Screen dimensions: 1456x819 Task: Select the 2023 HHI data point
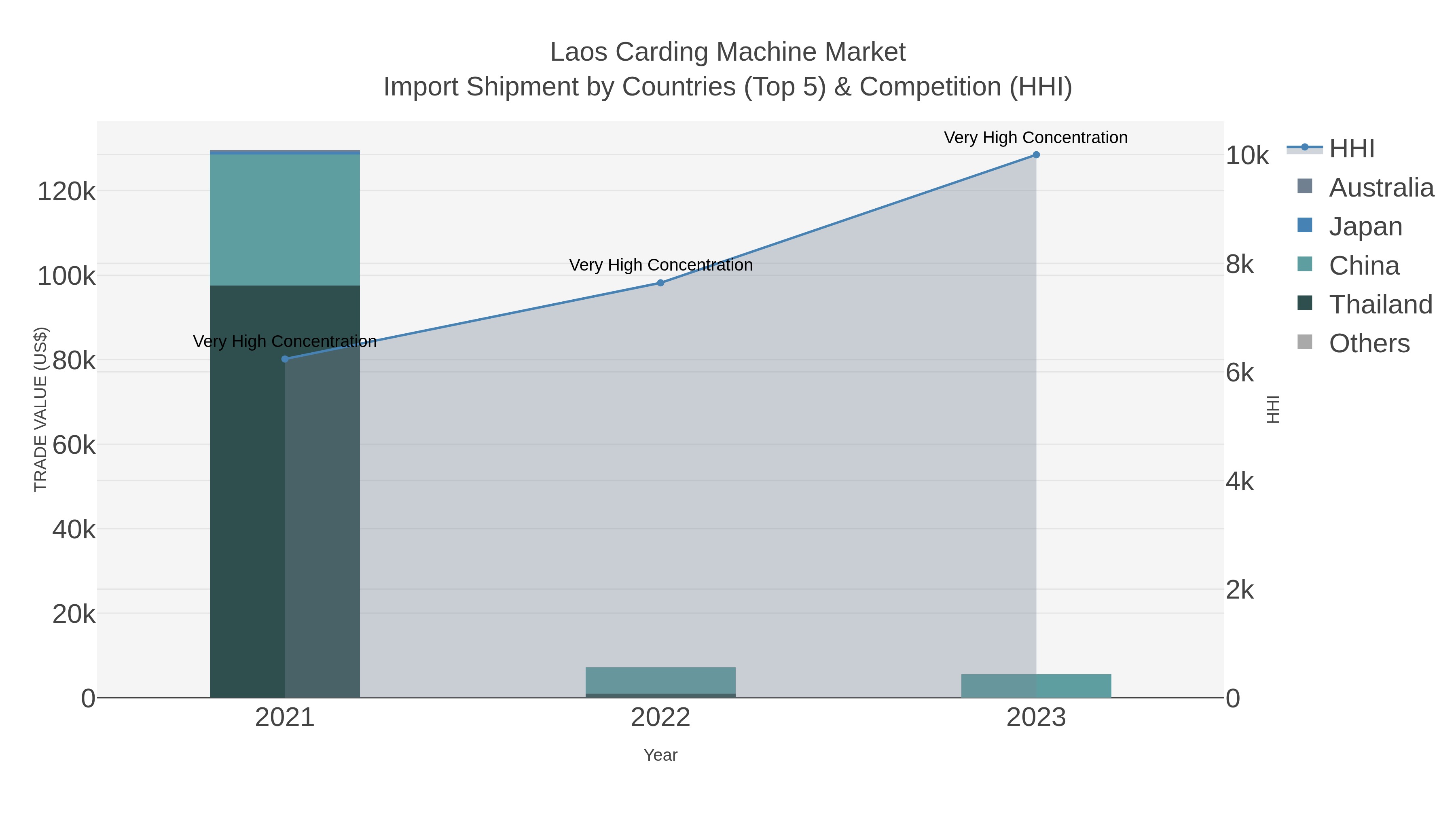(x=1036, y=155)
